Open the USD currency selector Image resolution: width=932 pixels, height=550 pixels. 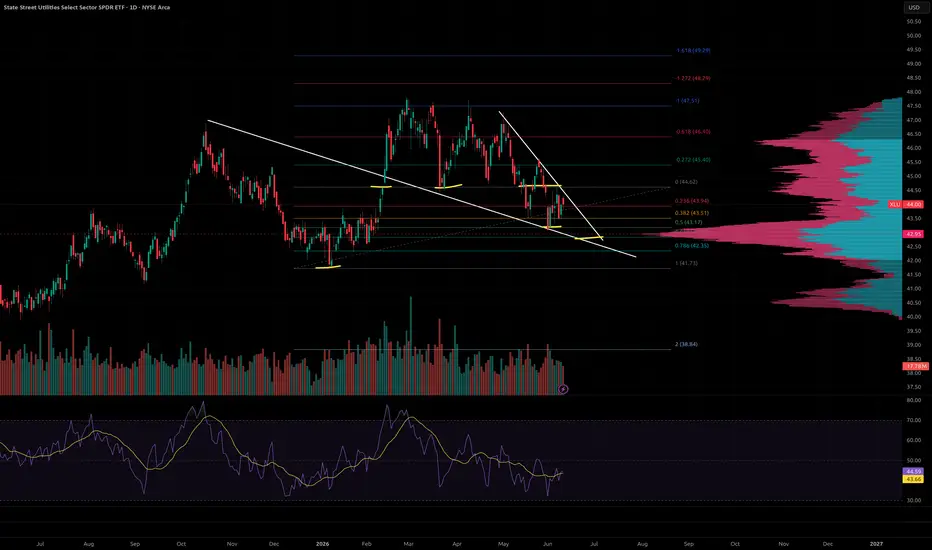pos(914,8)
